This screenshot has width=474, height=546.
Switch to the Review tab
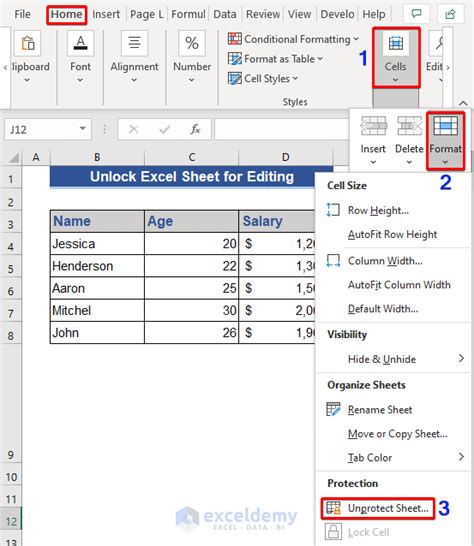coord(263,14)
